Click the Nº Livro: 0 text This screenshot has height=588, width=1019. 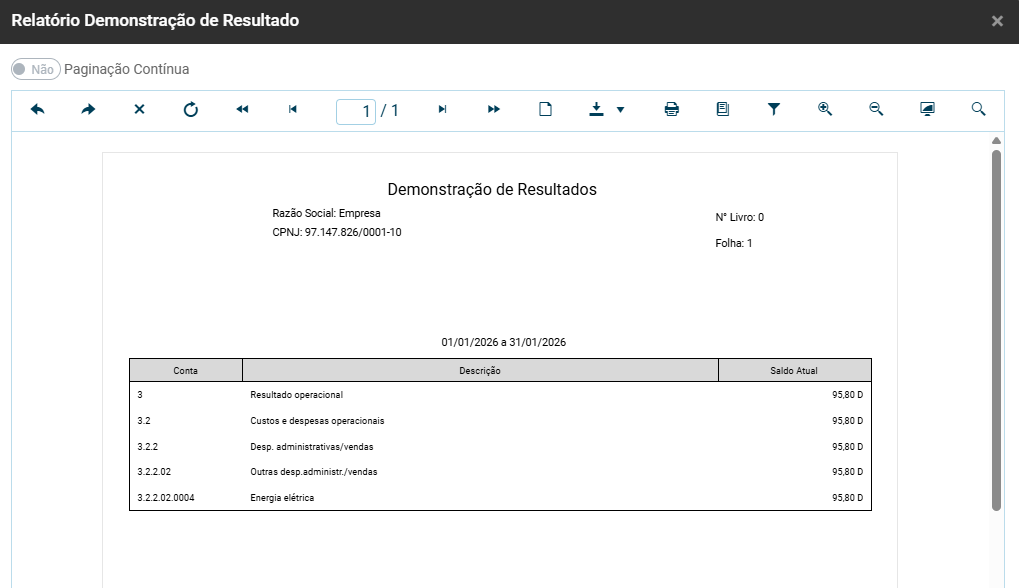point(740,218)
